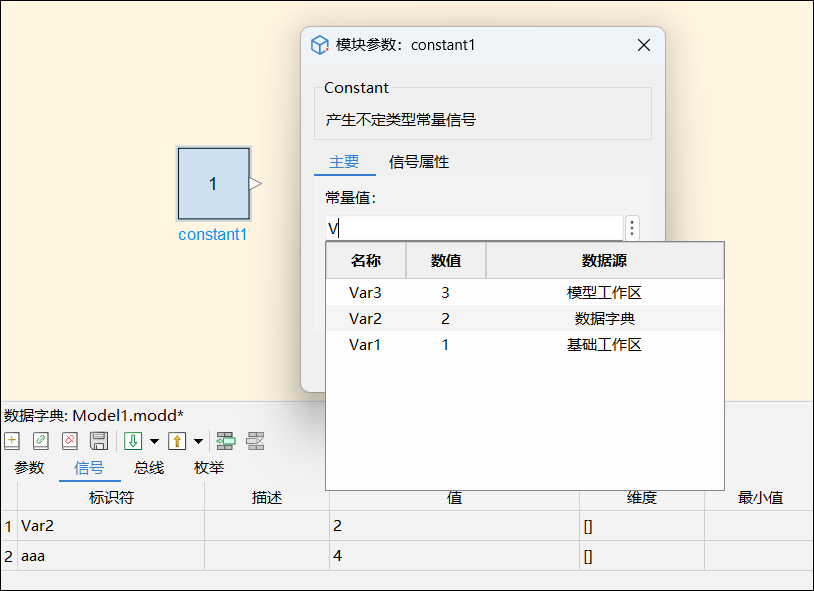Click the add new entry icon

12,441
